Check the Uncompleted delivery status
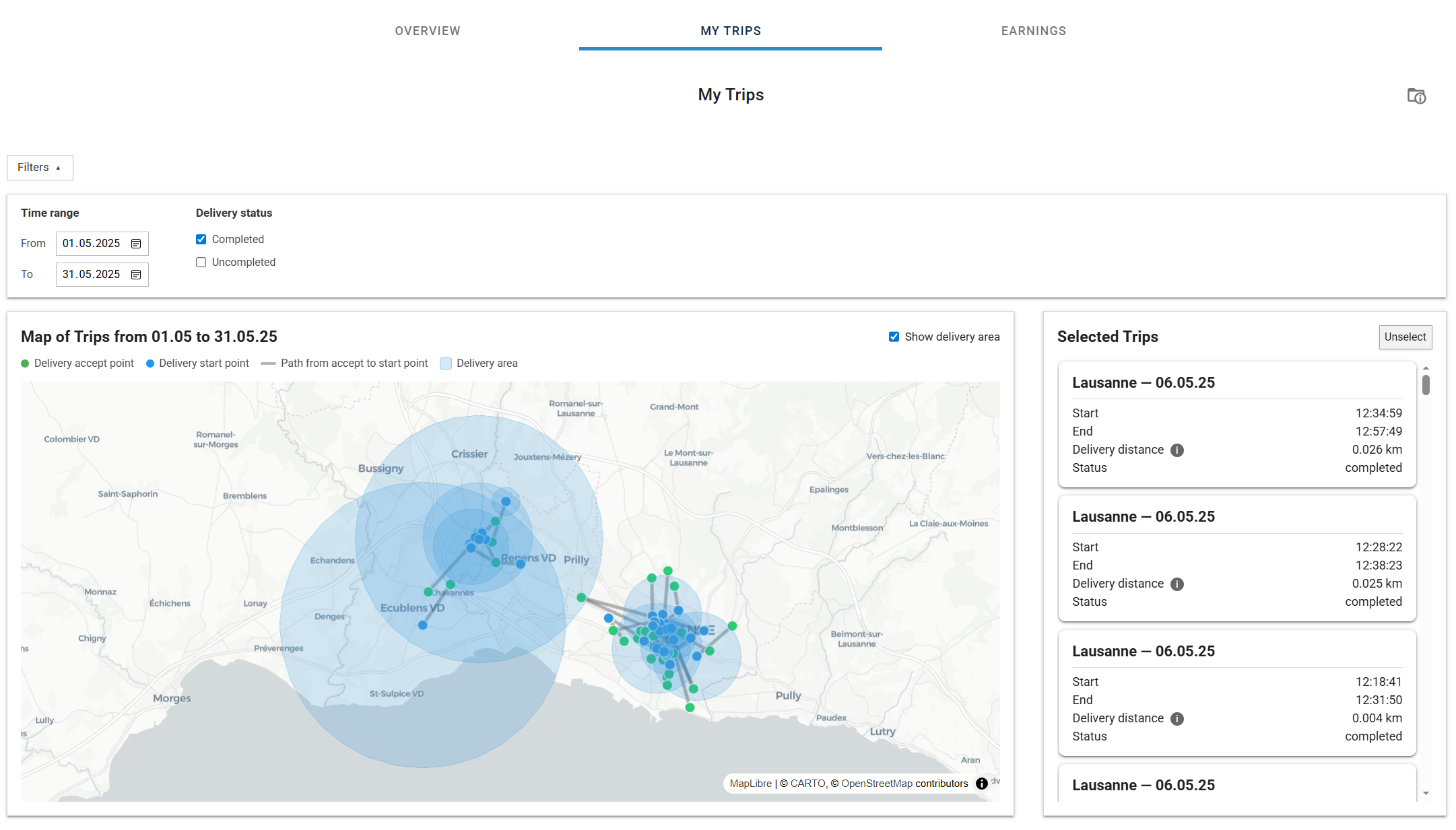1456x830 pixels. pos(201,263)
